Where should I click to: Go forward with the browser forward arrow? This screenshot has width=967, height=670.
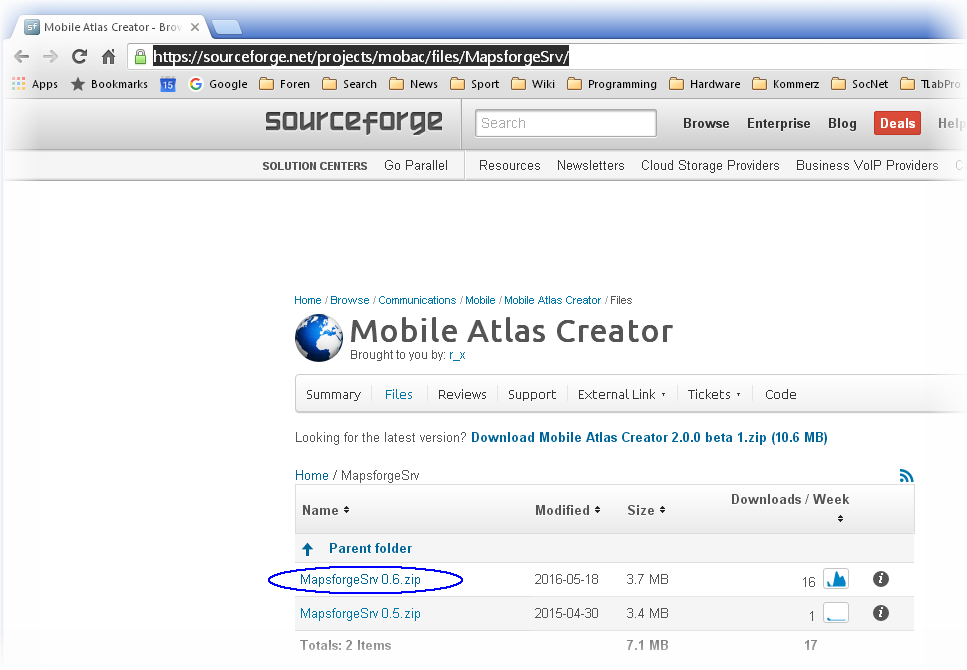(50, 57)
